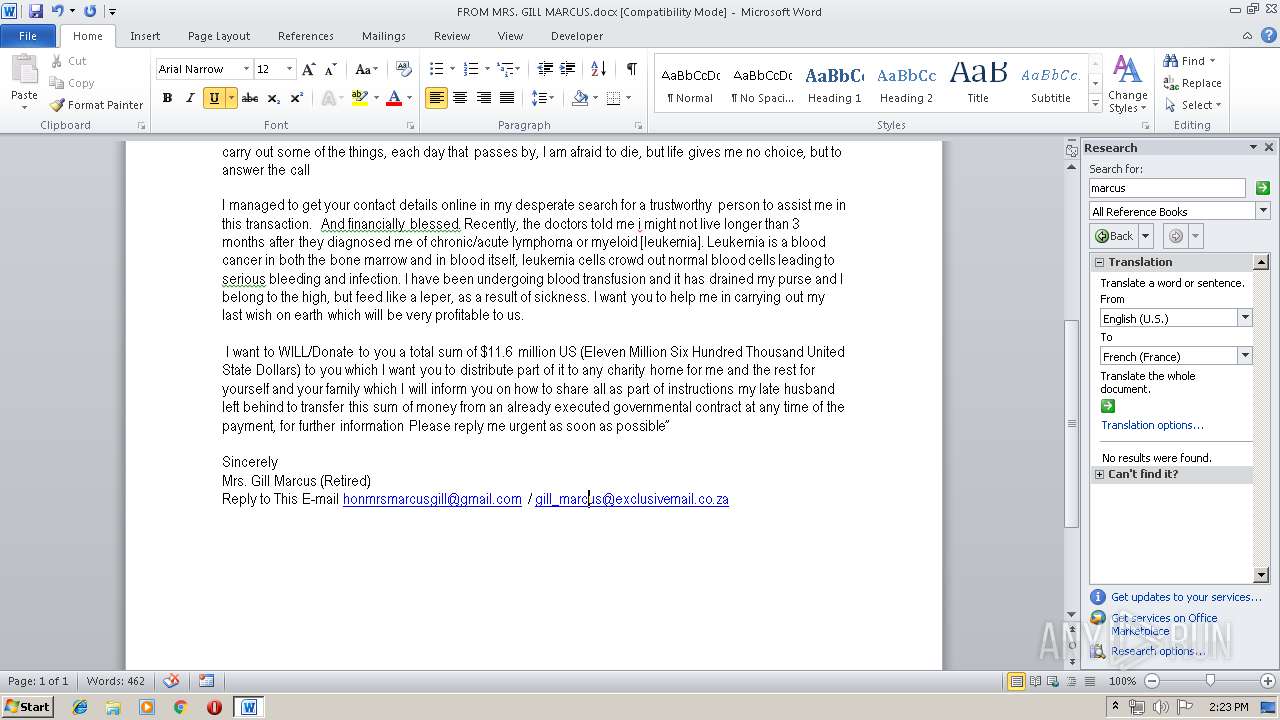Open Research options link
Screen dimensions: 1280x720
pos(1158,651)
